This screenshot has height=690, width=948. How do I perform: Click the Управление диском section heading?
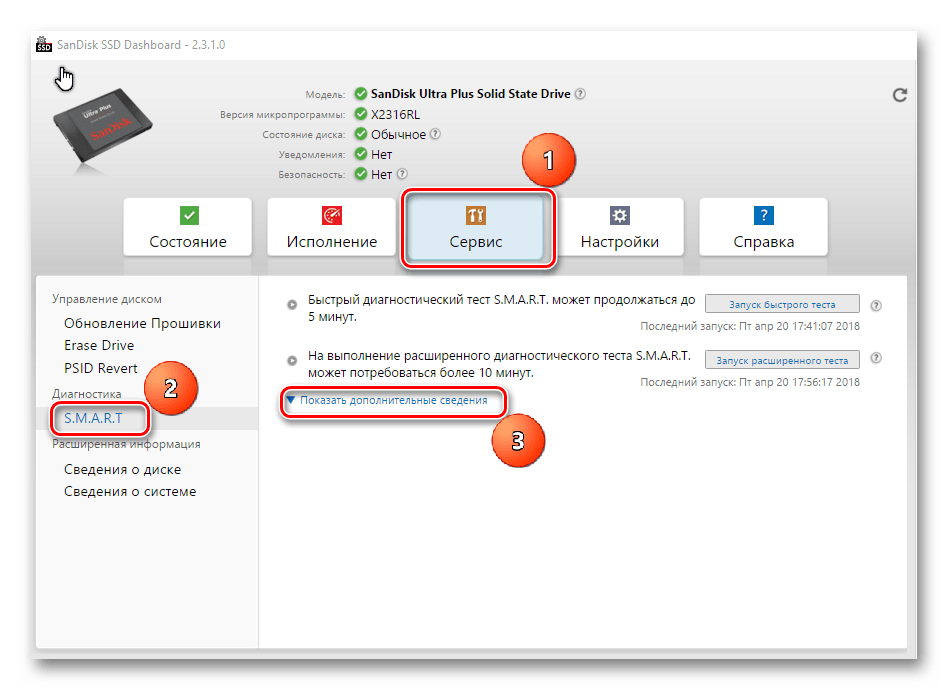[x=107, y=299]
